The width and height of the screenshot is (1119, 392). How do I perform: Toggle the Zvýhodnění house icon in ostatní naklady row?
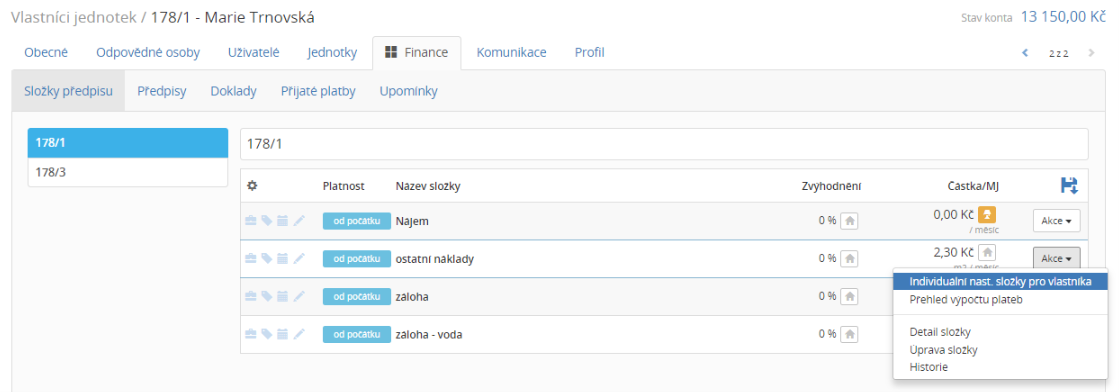point(849,258)
